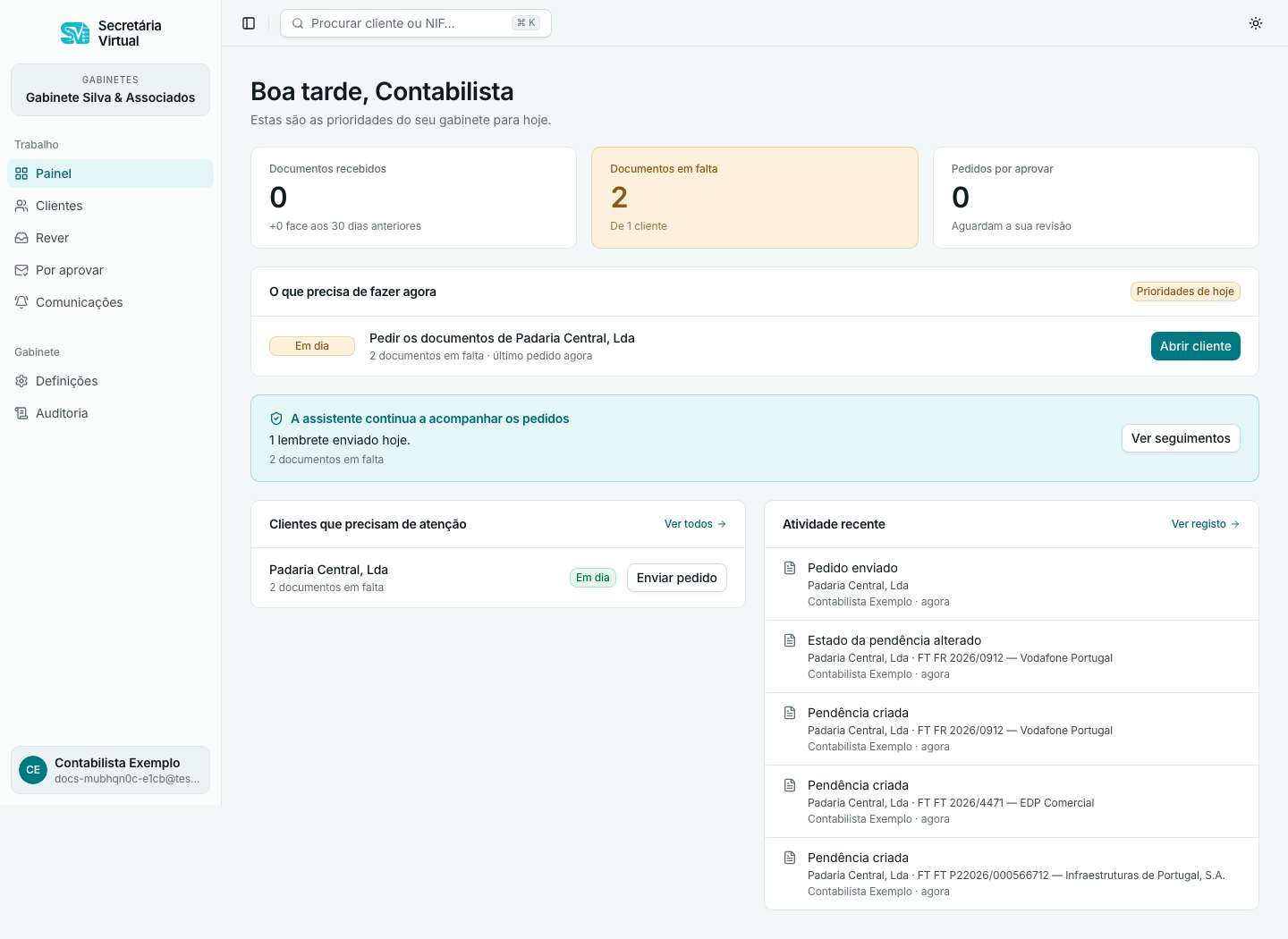Click the shield icon in assistant banner
Viewport: 1288px width, 939px height.
point(276,419)
